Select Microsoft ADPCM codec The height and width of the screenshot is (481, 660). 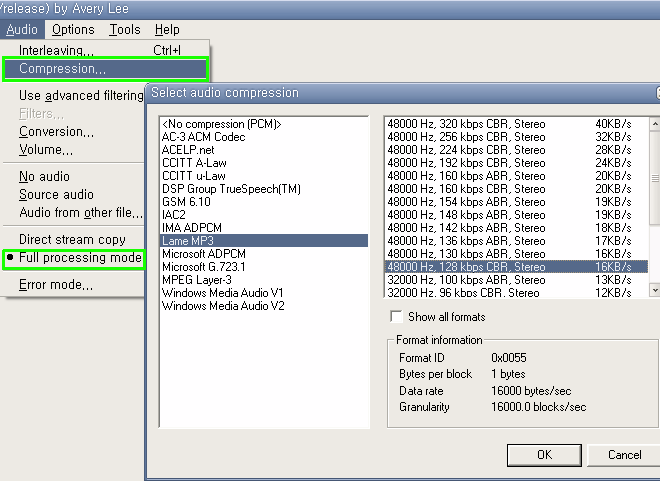[x=264, y=254]
